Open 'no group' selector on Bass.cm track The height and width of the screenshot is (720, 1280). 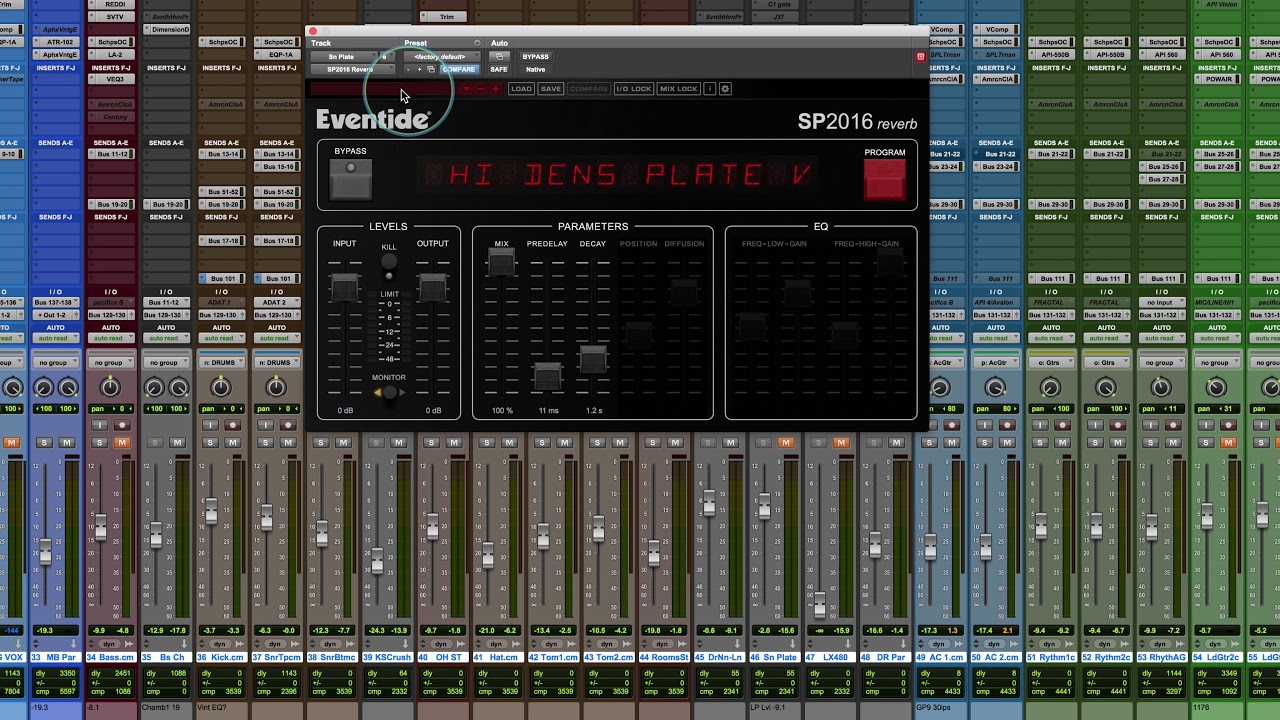[x=110, y=363]
